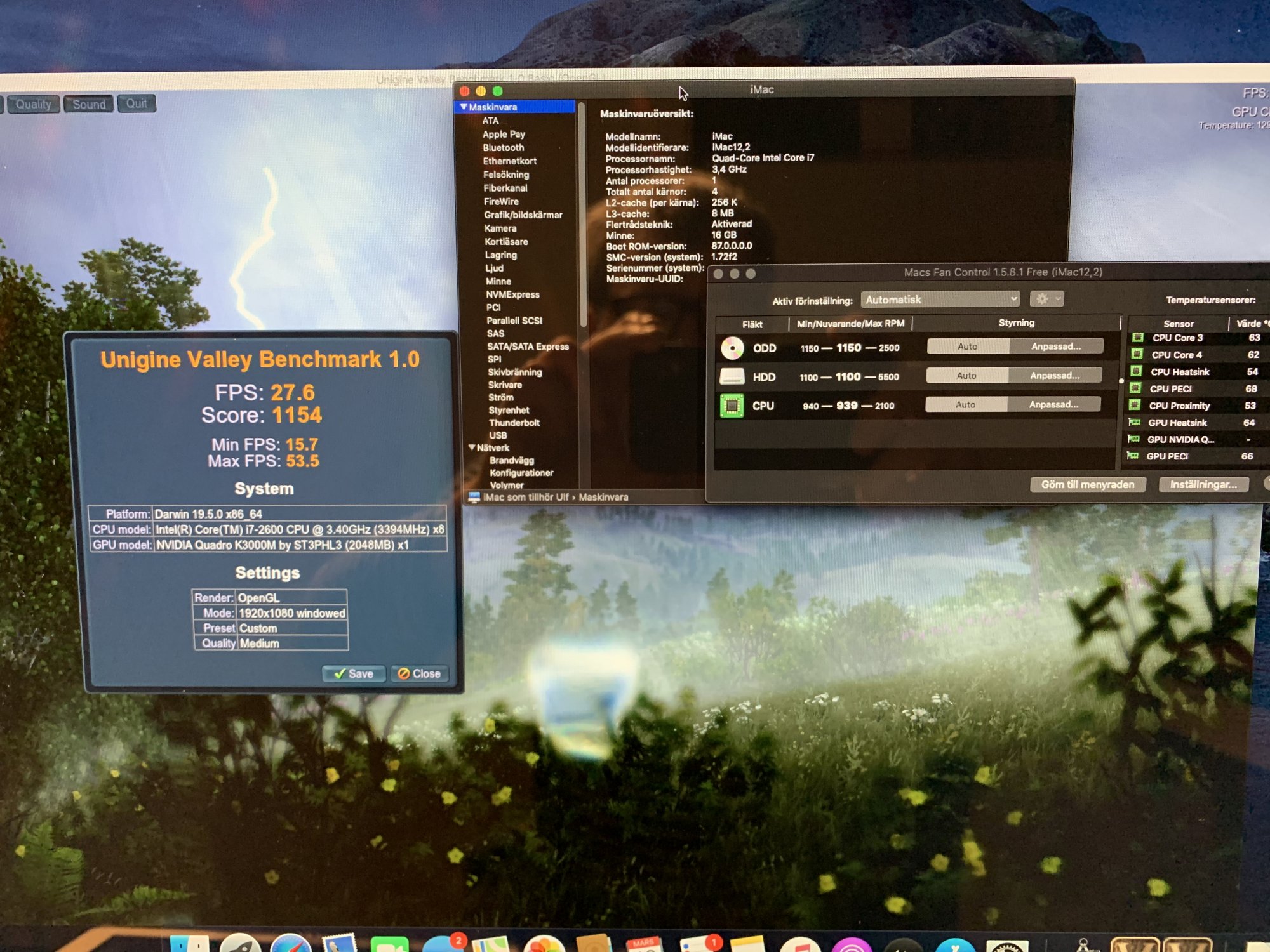Click the CPU Core 3 sensor icon
Viewport: 1270px width, 952px height.
pyautogui.click(x=1138, y=338)
